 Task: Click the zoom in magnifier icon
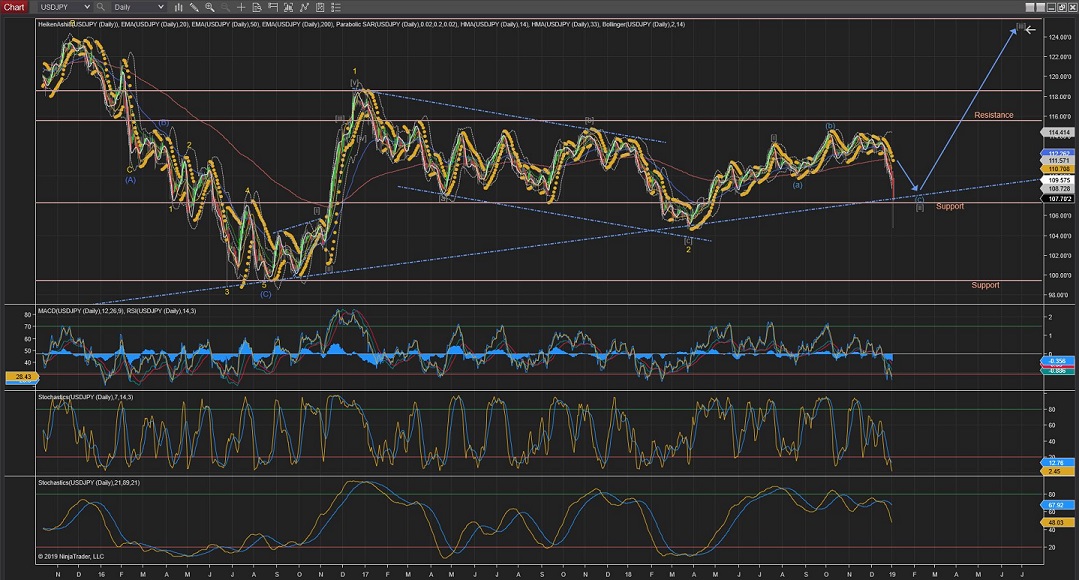pyautogui.click(x=210, y=8)
